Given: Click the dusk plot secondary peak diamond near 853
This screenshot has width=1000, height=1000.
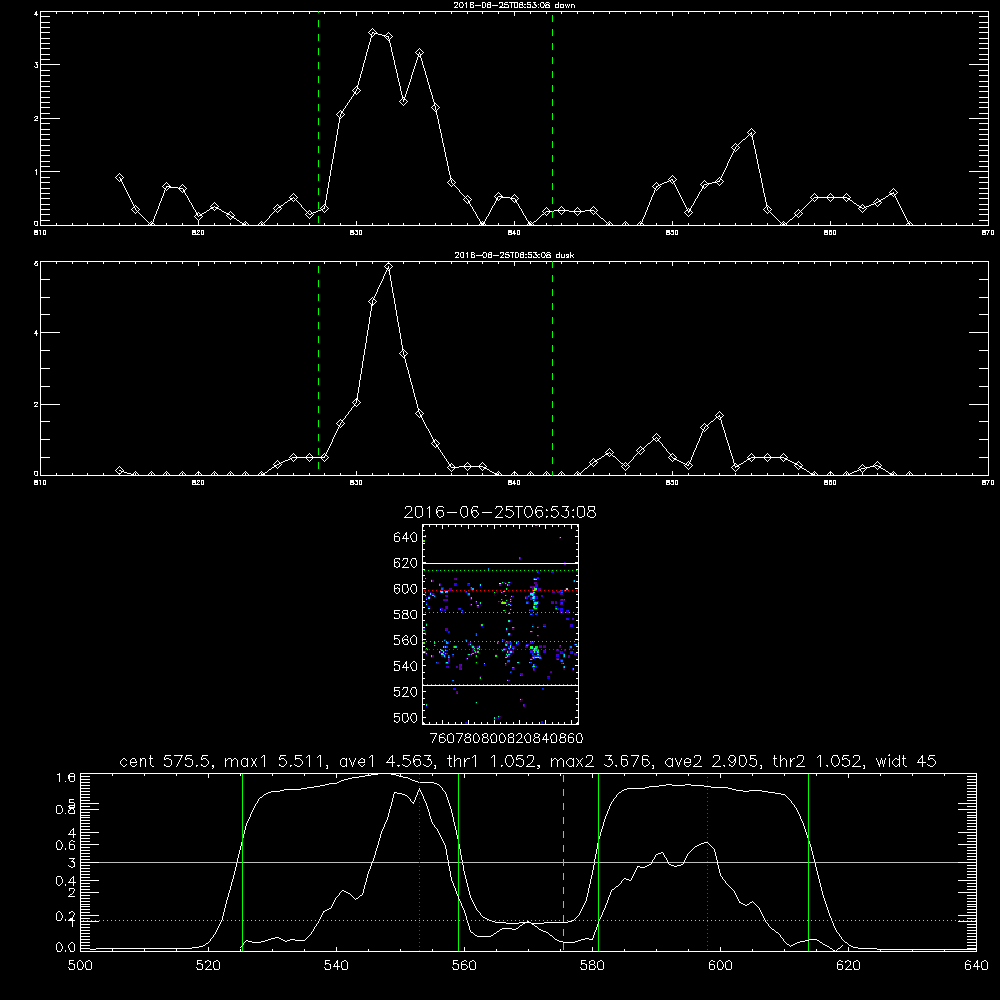Looking at the screenshot, I should click(x=719, y=416).
